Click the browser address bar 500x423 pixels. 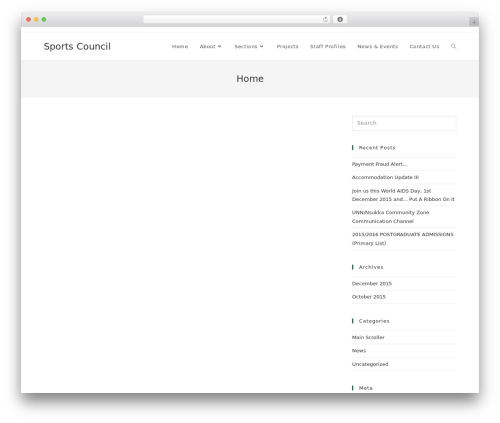pyautogui.click(x=237, y=19)
